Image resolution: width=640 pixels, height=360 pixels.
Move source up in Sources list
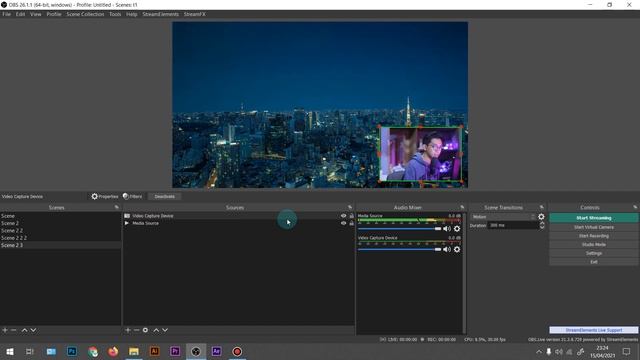click(156, 330)
